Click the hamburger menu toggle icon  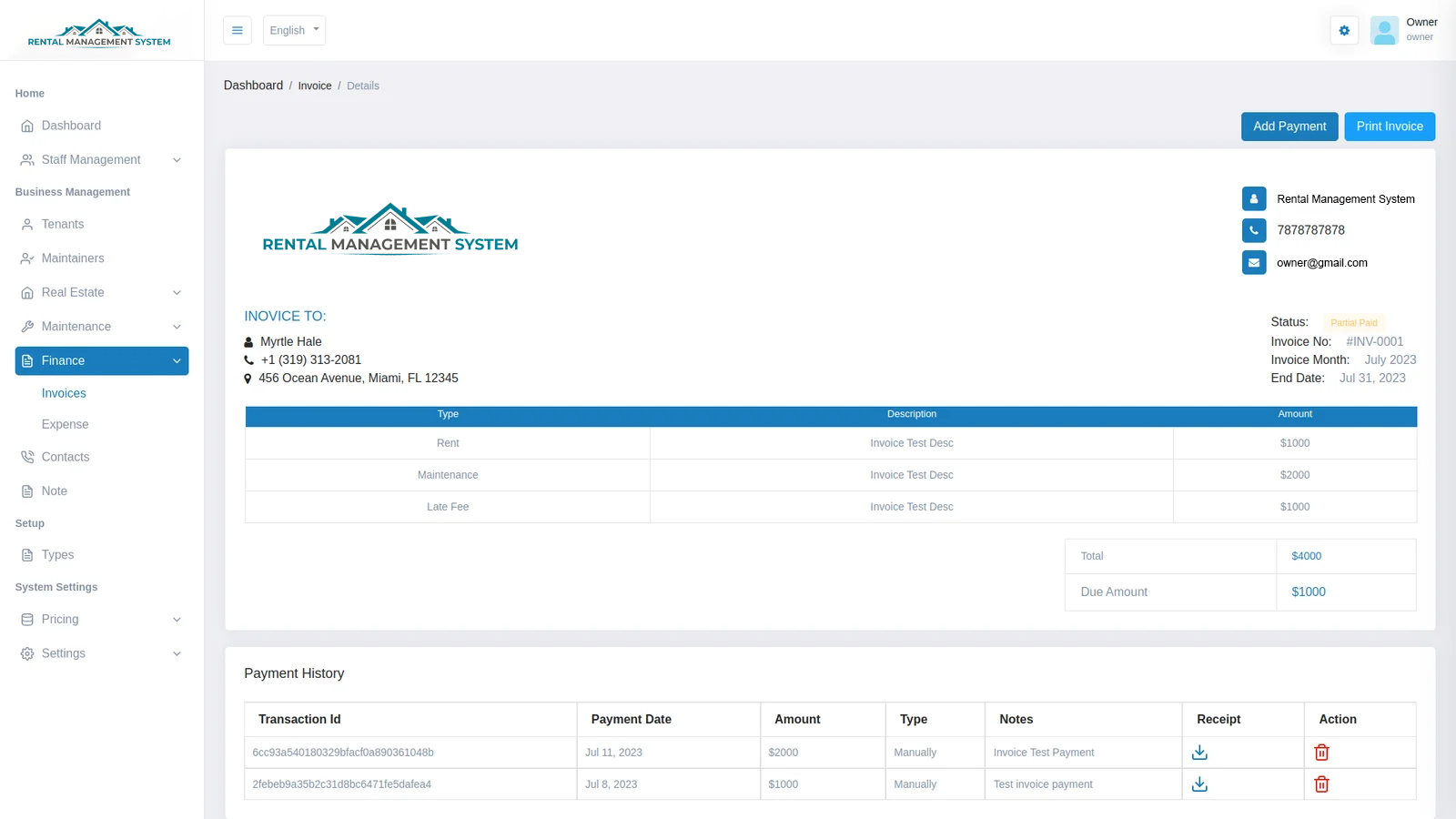(237, 30)
